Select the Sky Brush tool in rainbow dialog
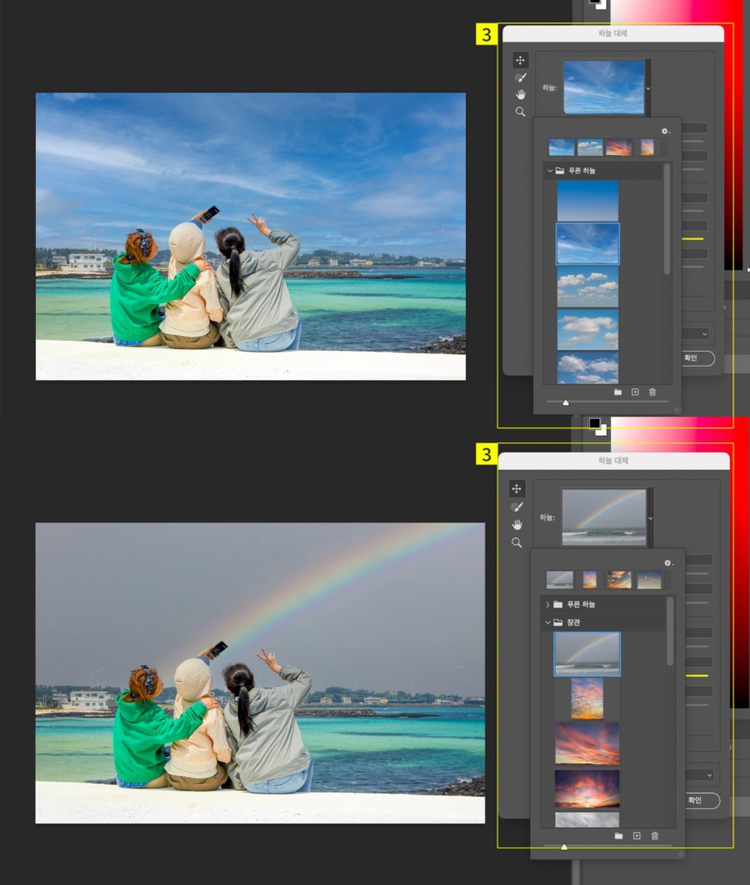 click(516, 506)
